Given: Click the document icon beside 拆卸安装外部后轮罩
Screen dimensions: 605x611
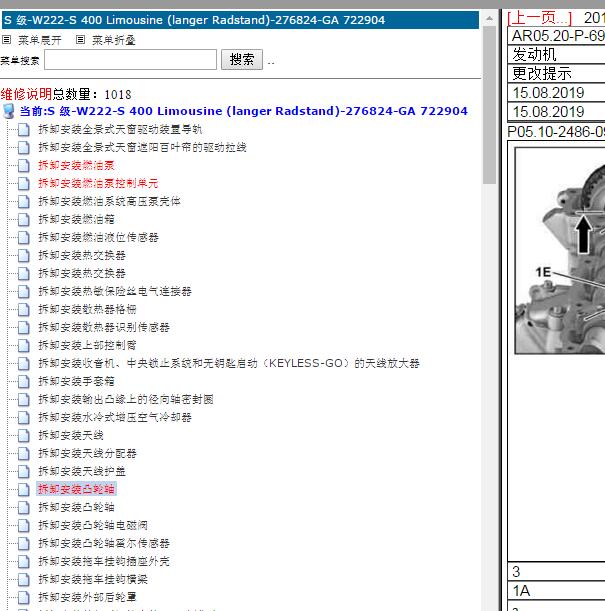Looking at the screenshot, I should point(24,597).
